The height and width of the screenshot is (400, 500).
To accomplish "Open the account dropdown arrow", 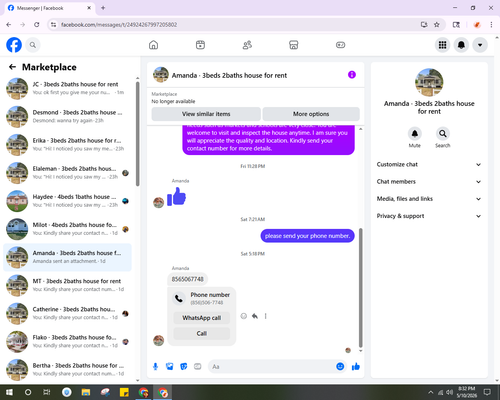I will pos(480,45).
